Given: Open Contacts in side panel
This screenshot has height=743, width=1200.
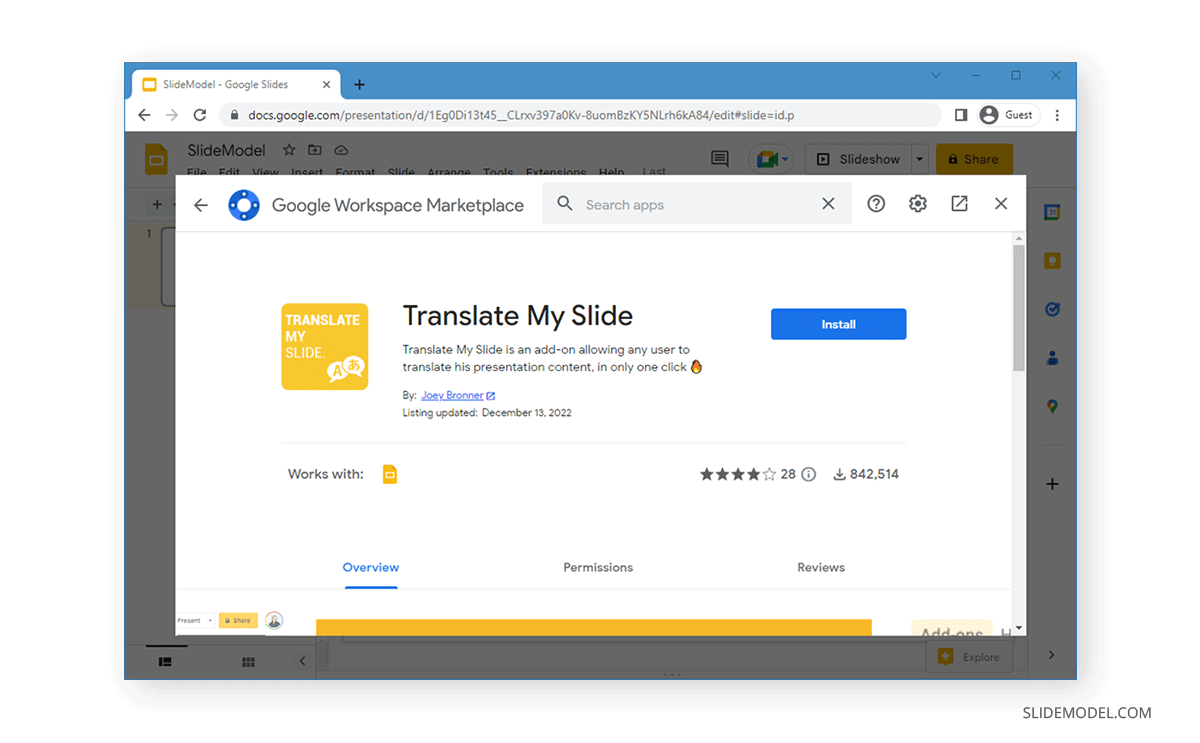Looking at the screenshot, I should point(1052,358).
